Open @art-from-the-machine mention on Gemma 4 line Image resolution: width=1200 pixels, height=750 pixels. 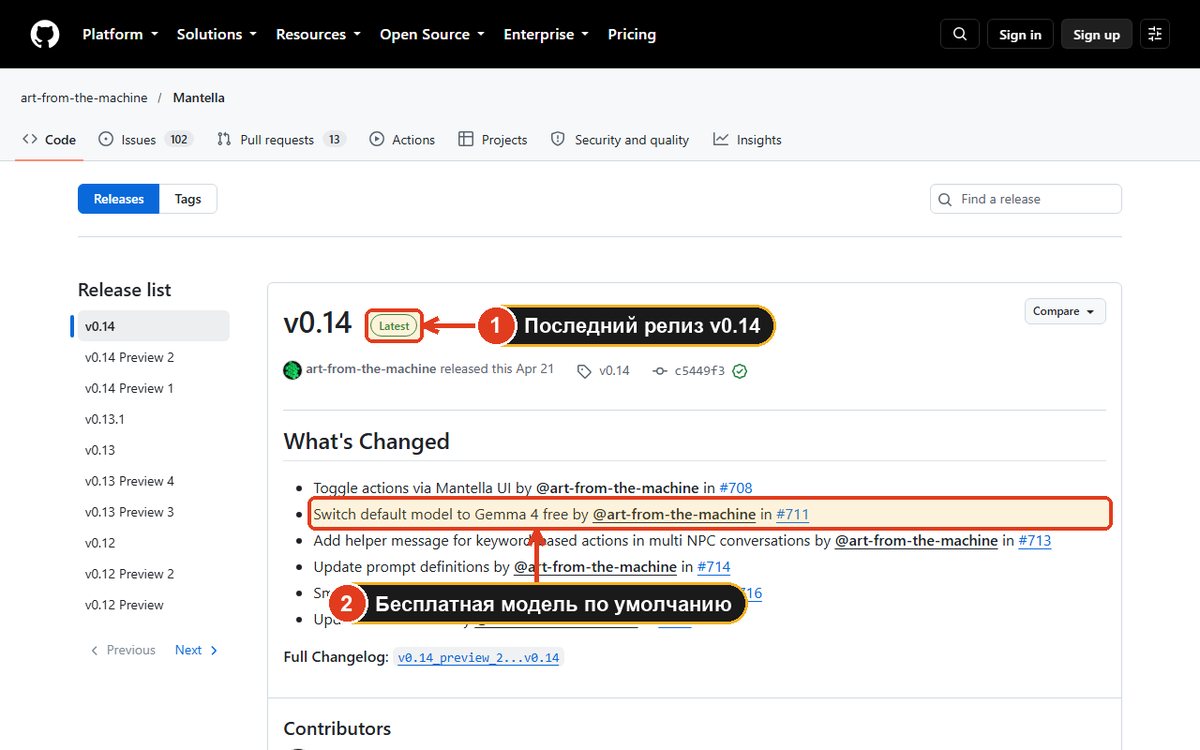(x=674, y=514)
